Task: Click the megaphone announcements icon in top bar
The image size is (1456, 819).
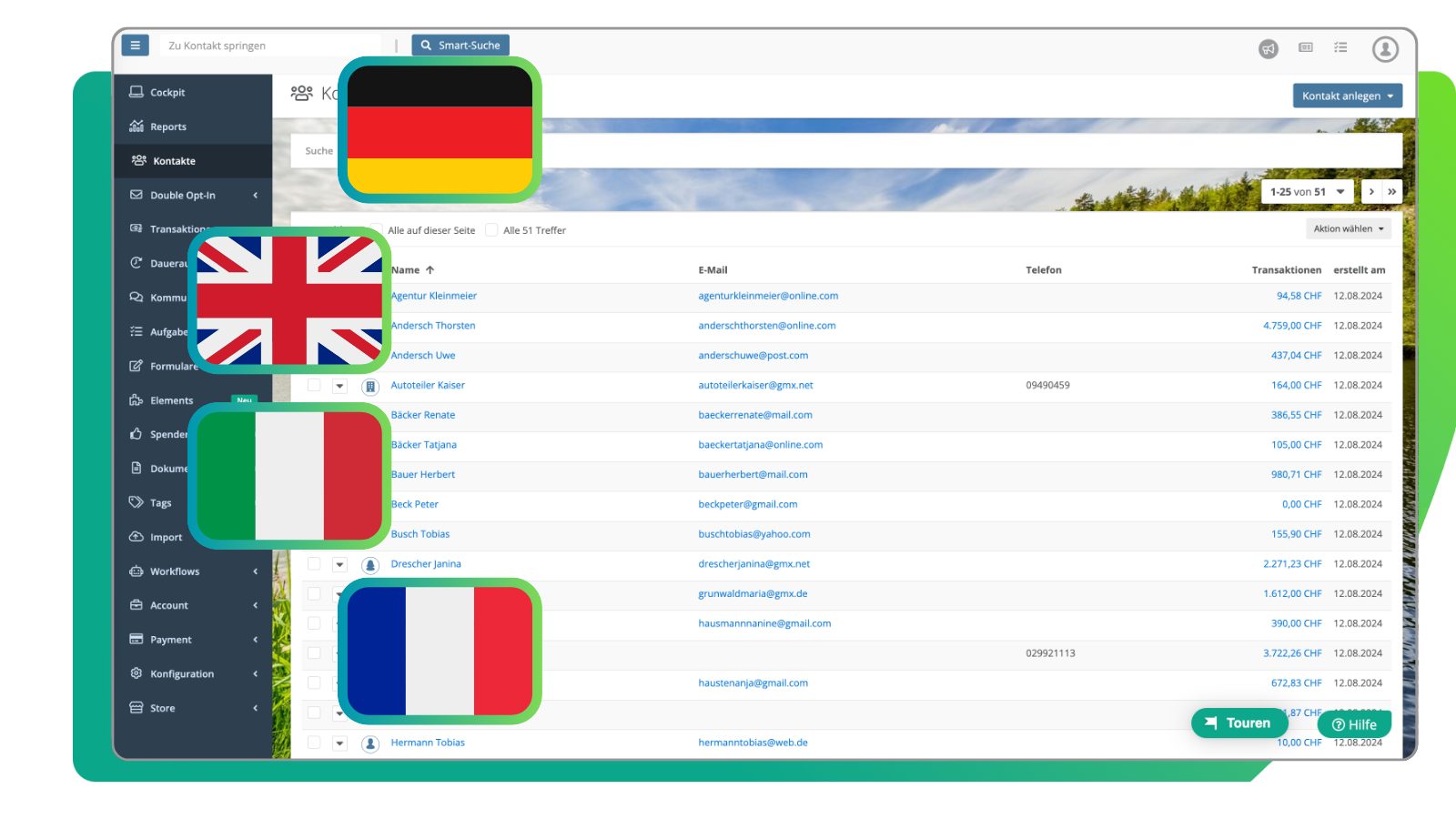Action: tap(1267, 48)
